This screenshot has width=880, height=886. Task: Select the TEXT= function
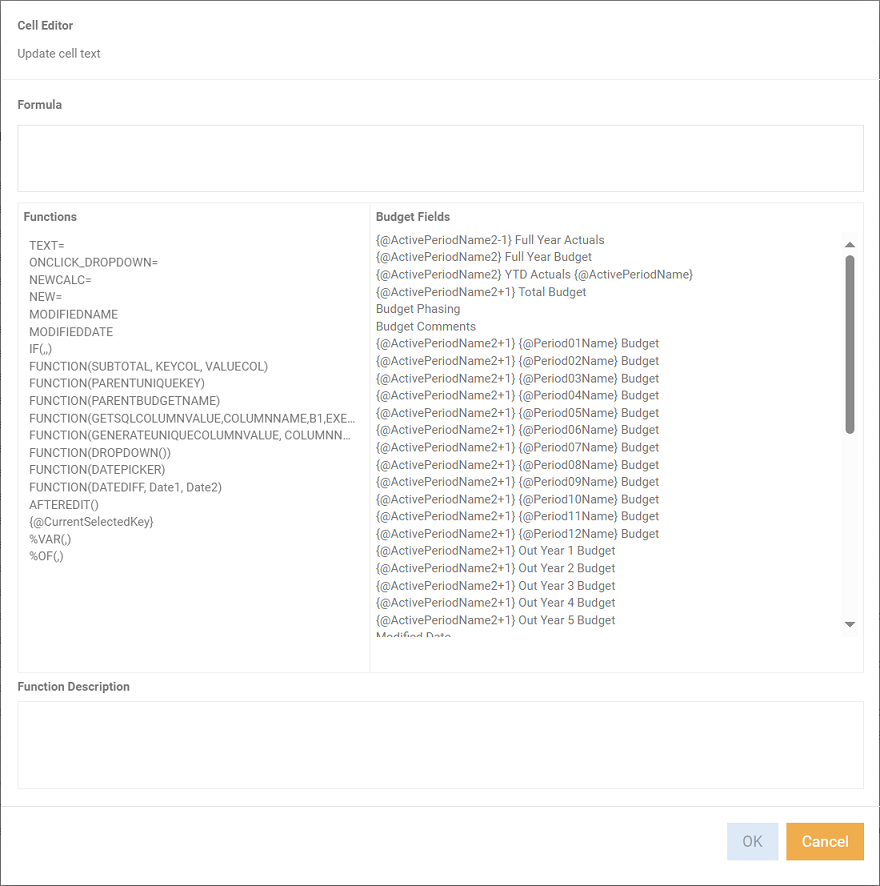coord(45,244)
